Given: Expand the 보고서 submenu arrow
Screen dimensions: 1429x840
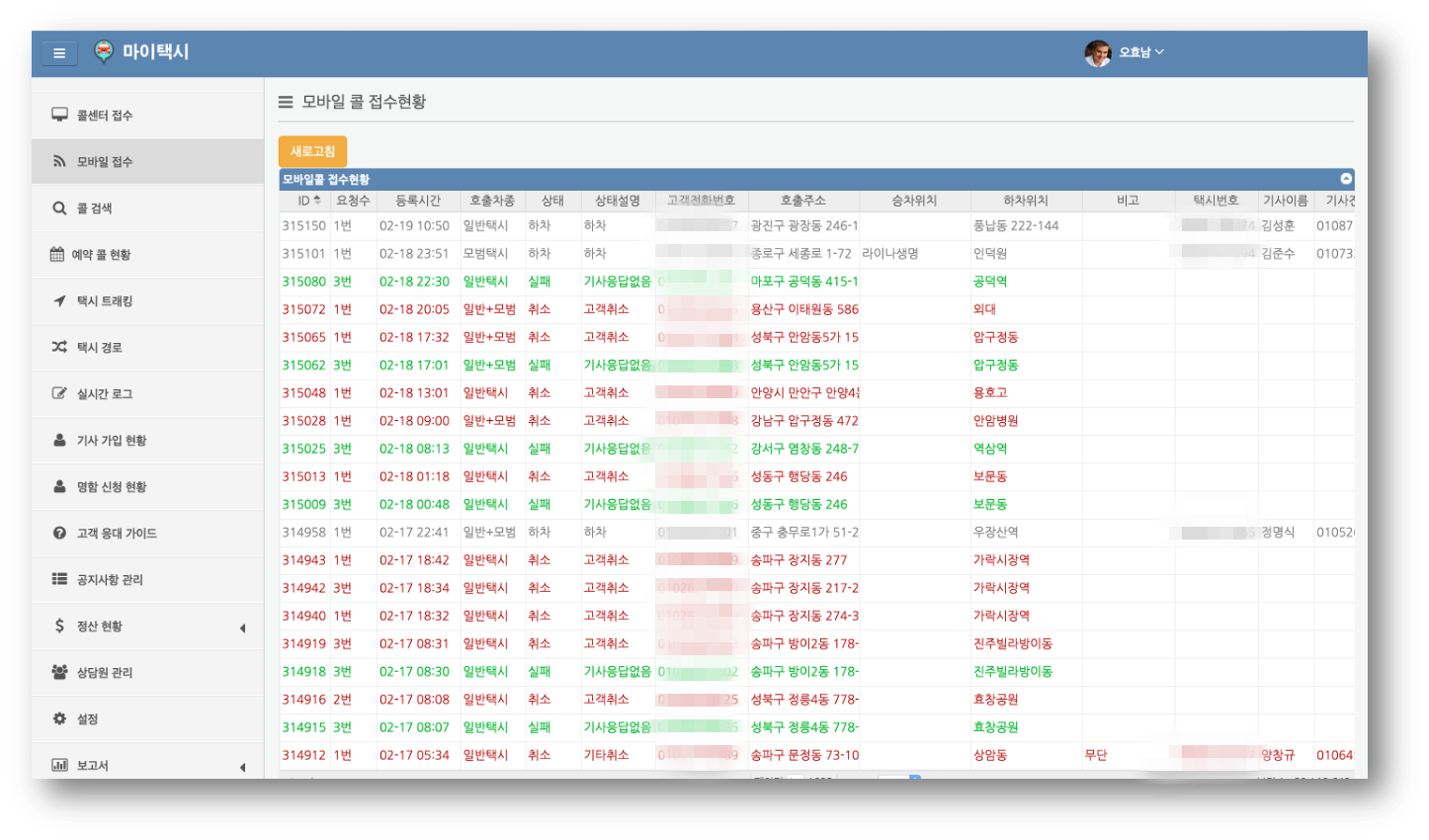Looking at the screenshot, I should (243, 767).
